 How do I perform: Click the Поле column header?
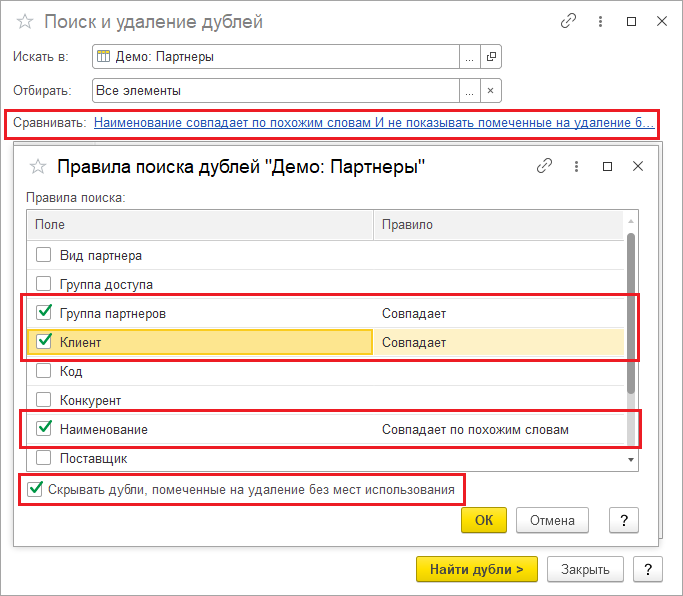tap(200, 225)
